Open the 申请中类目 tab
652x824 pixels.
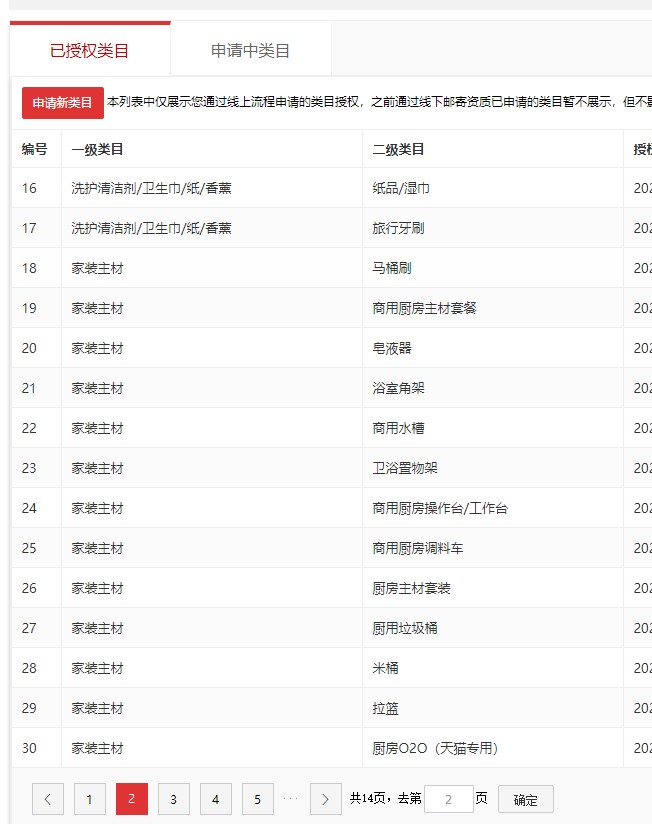(x=251, y=51)
